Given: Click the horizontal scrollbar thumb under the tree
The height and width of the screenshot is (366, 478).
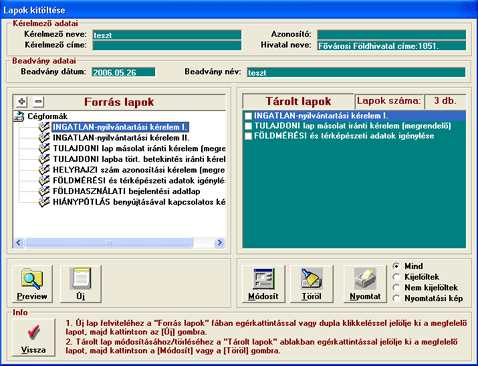Looking at the screenshot, I should coord(109,242).
